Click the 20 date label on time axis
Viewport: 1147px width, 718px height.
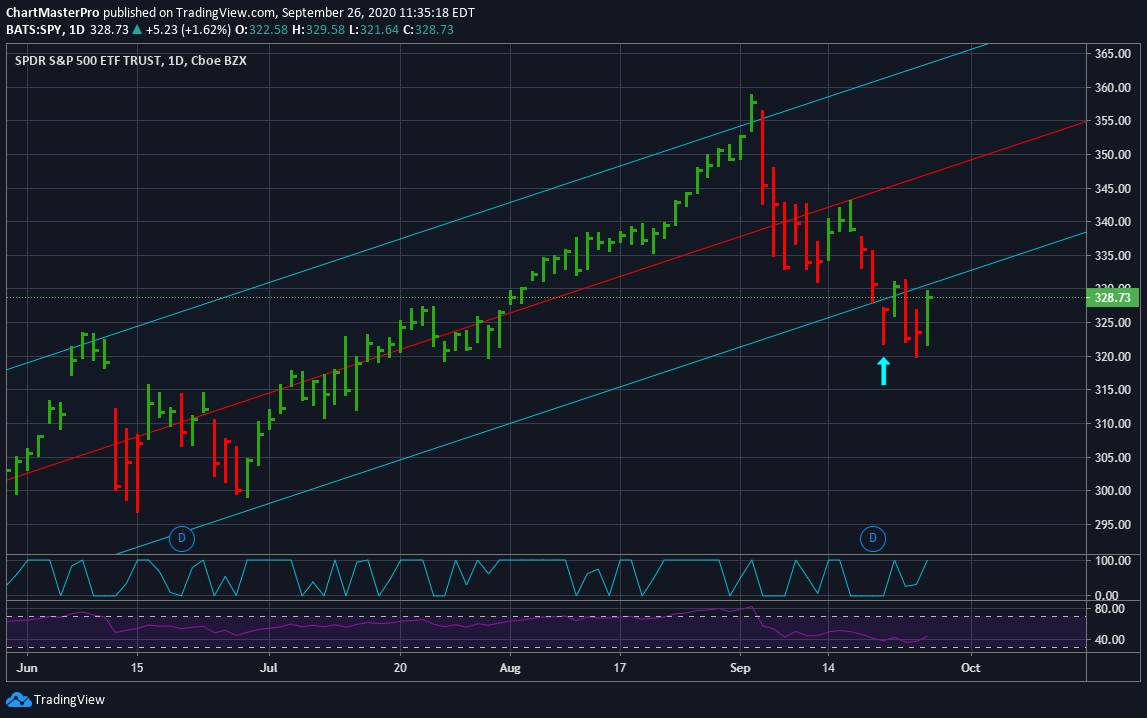pyautogui.click(x=399, y=668)
